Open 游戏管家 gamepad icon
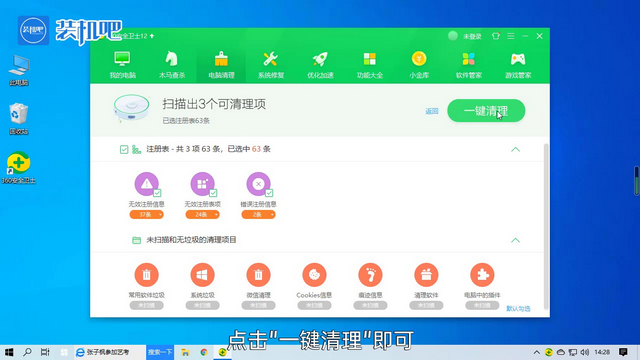This screenshot has width=640, height=360. coord(518,64)
